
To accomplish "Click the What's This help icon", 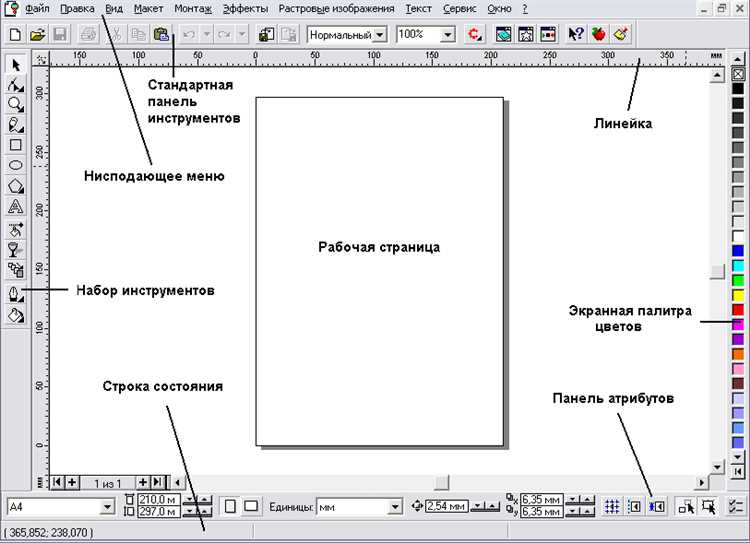I will click(576, 34).
